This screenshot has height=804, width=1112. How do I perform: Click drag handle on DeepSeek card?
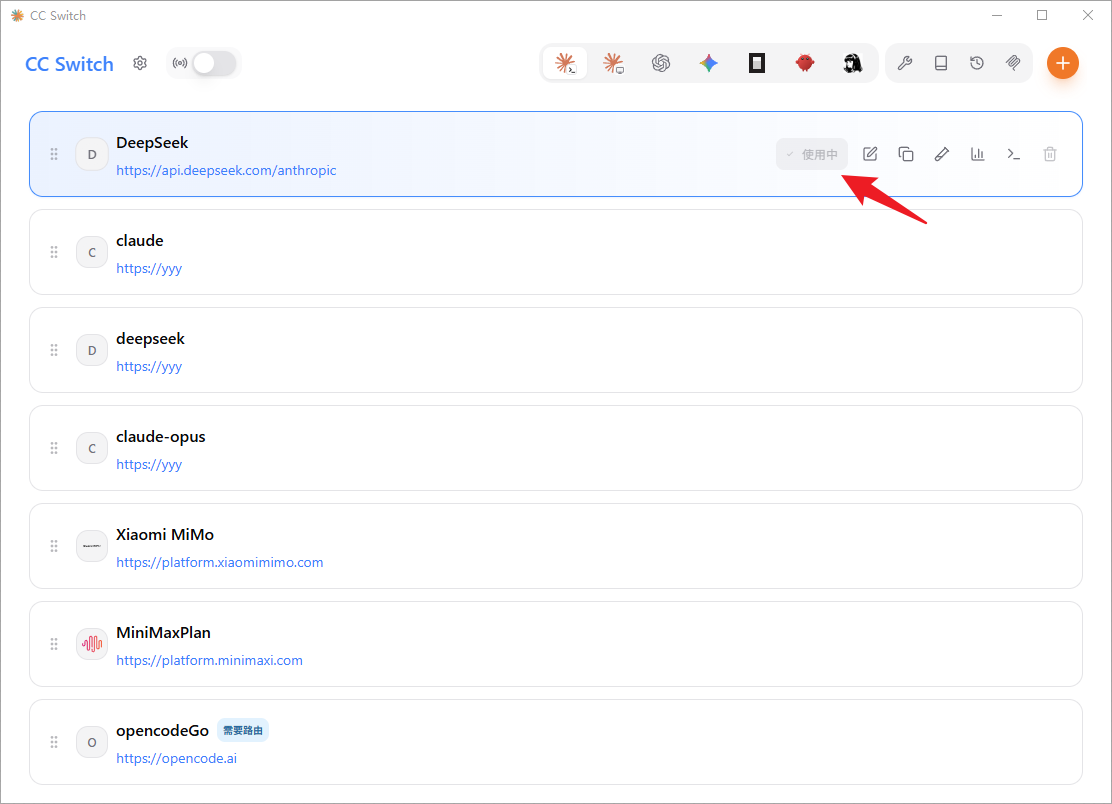pos(54,154)
